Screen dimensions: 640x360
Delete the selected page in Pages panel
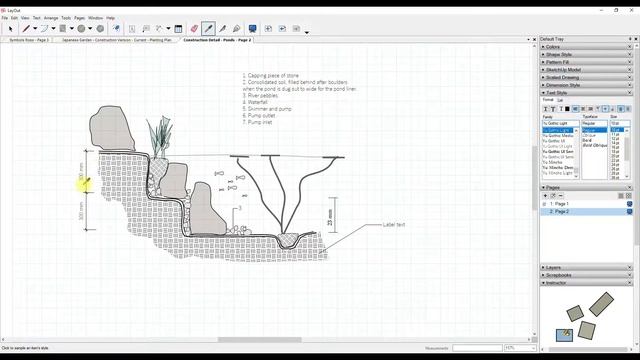pos(560,196)
